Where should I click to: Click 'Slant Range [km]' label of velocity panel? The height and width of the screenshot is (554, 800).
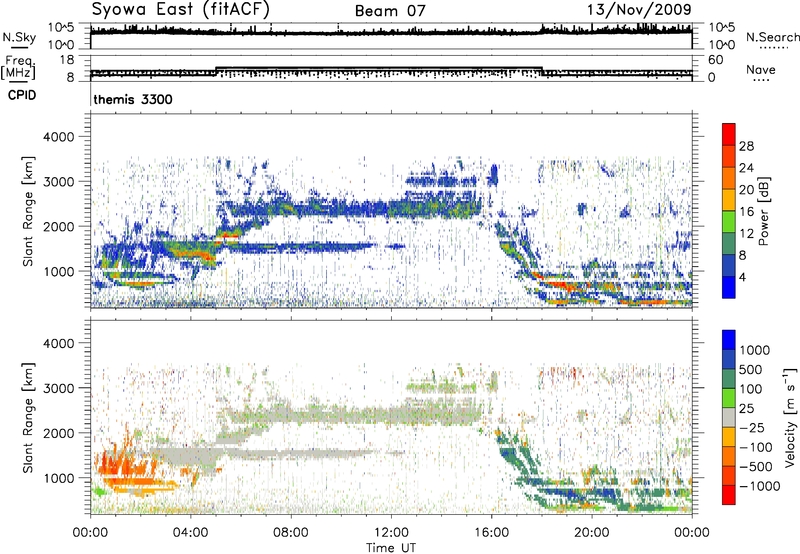(x=28, y=418)
